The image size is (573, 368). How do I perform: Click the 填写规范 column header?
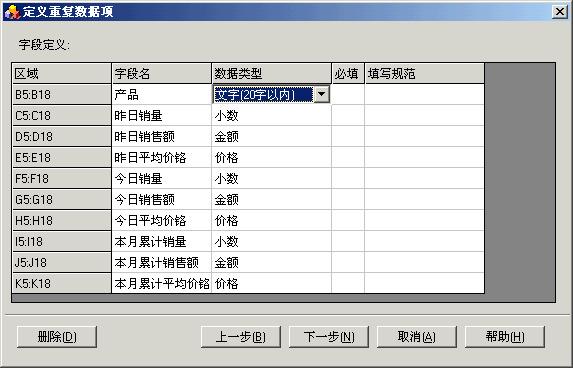425,73
